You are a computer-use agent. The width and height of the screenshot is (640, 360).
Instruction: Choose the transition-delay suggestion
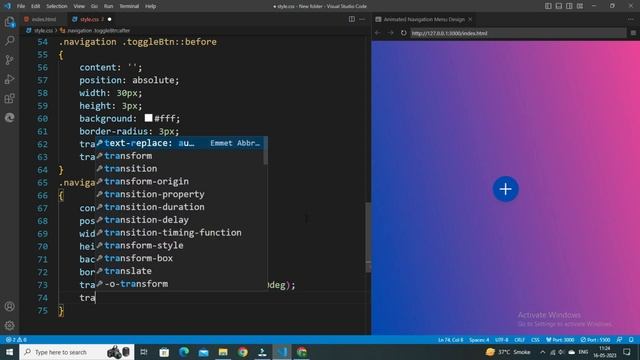[x=180, y=220]
